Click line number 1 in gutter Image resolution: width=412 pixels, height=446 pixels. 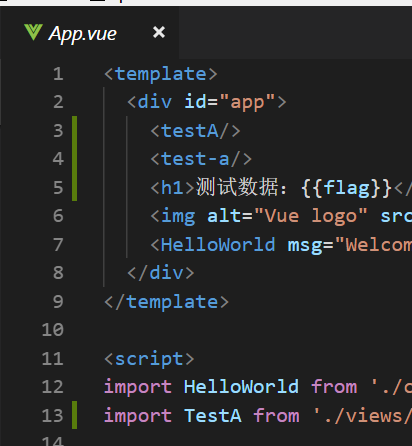(58, 74)
